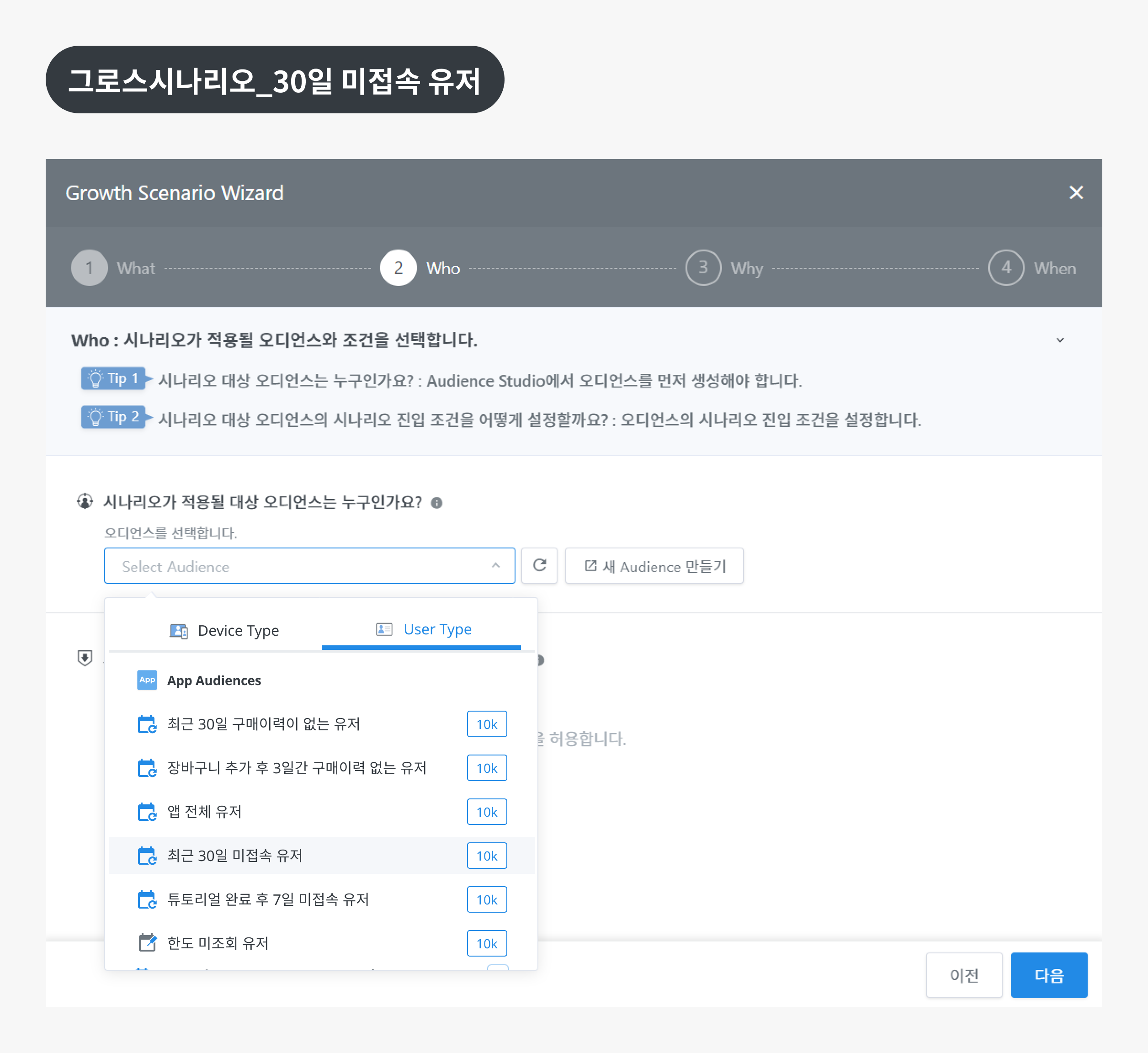The height and width of the screenshot is (1053, 1148).
Task: Click the 다음 button to proceed
Action: (1048, 975)
